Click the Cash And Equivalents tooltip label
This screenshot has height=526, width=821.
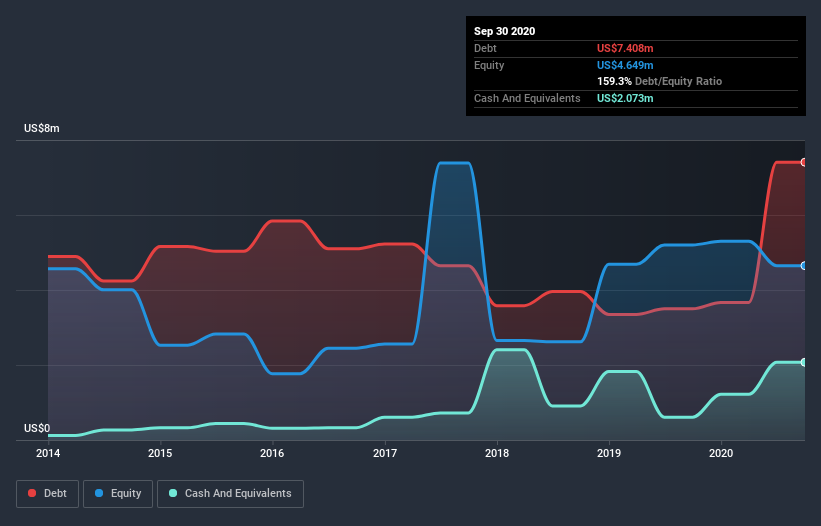coord(527,98)
